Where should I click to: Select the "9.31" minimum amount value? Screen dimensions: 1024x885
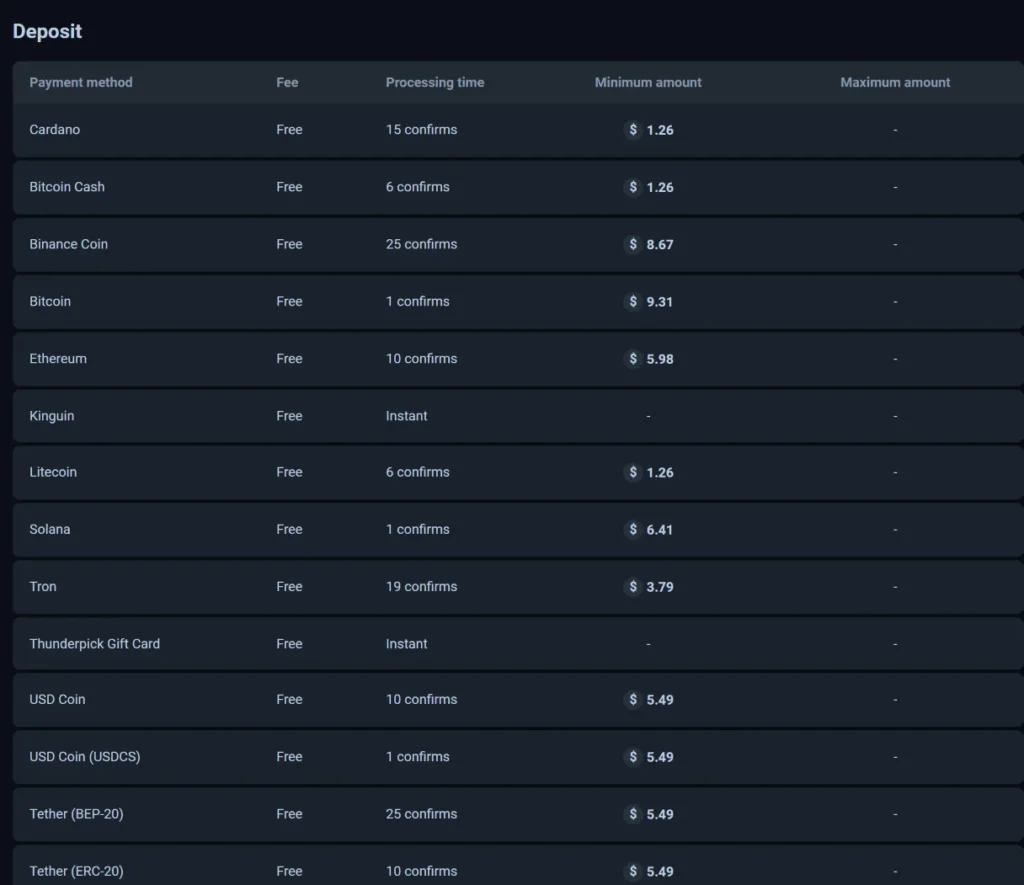coord(660,302)
